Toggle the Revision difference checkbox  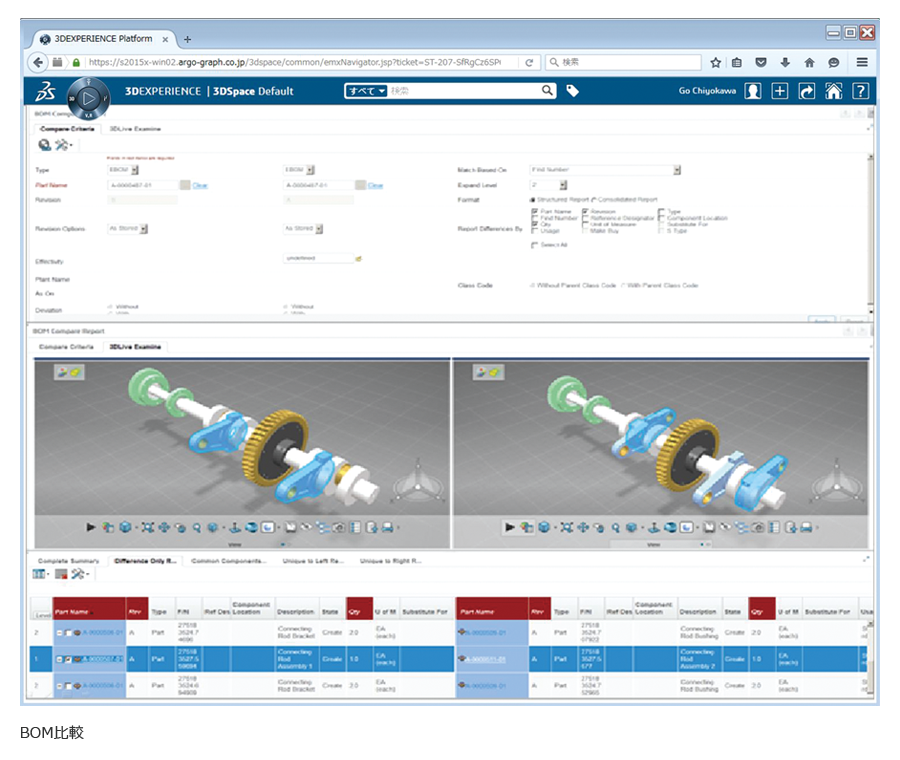point(585,212)
